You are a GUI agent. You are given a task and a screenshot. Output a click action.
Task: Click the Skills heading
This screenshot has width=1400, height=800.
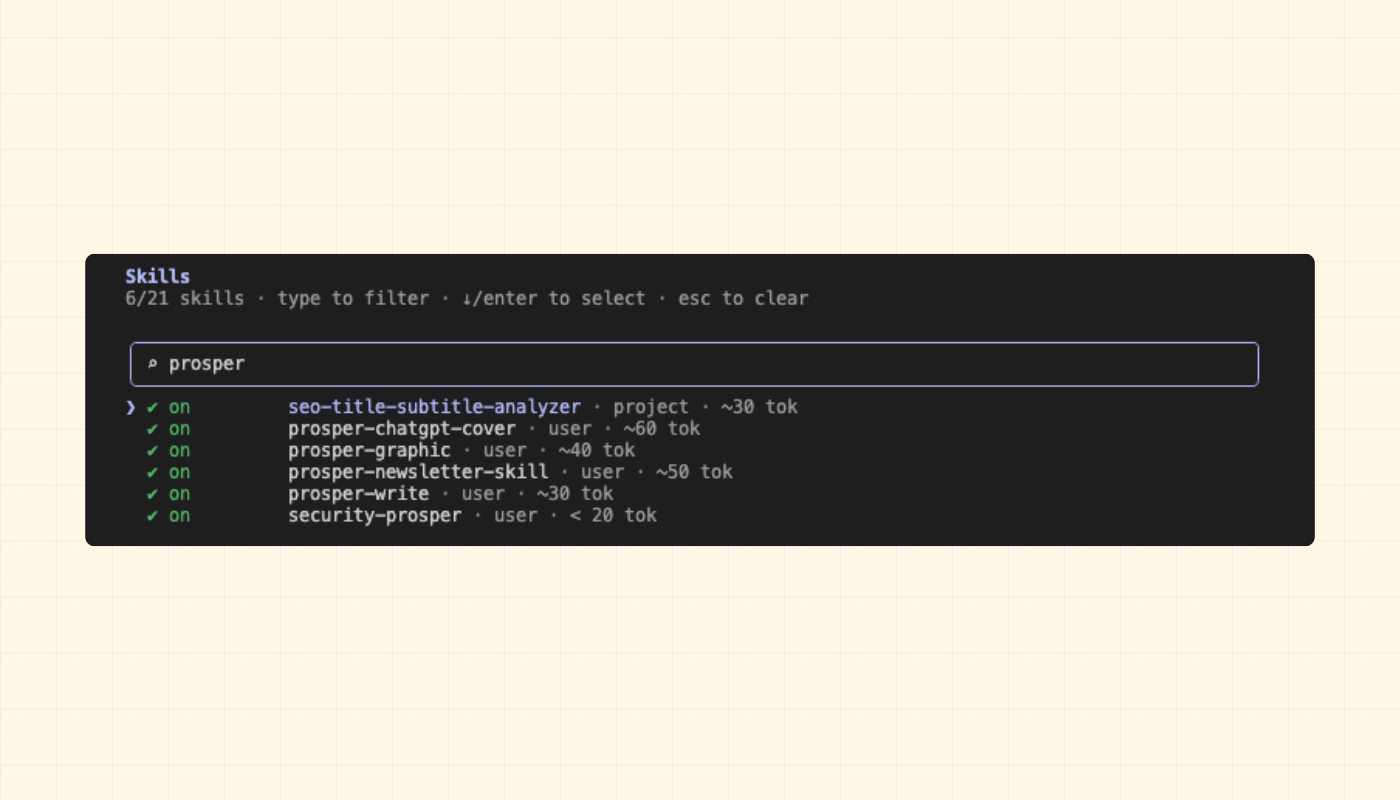[158, 276]
